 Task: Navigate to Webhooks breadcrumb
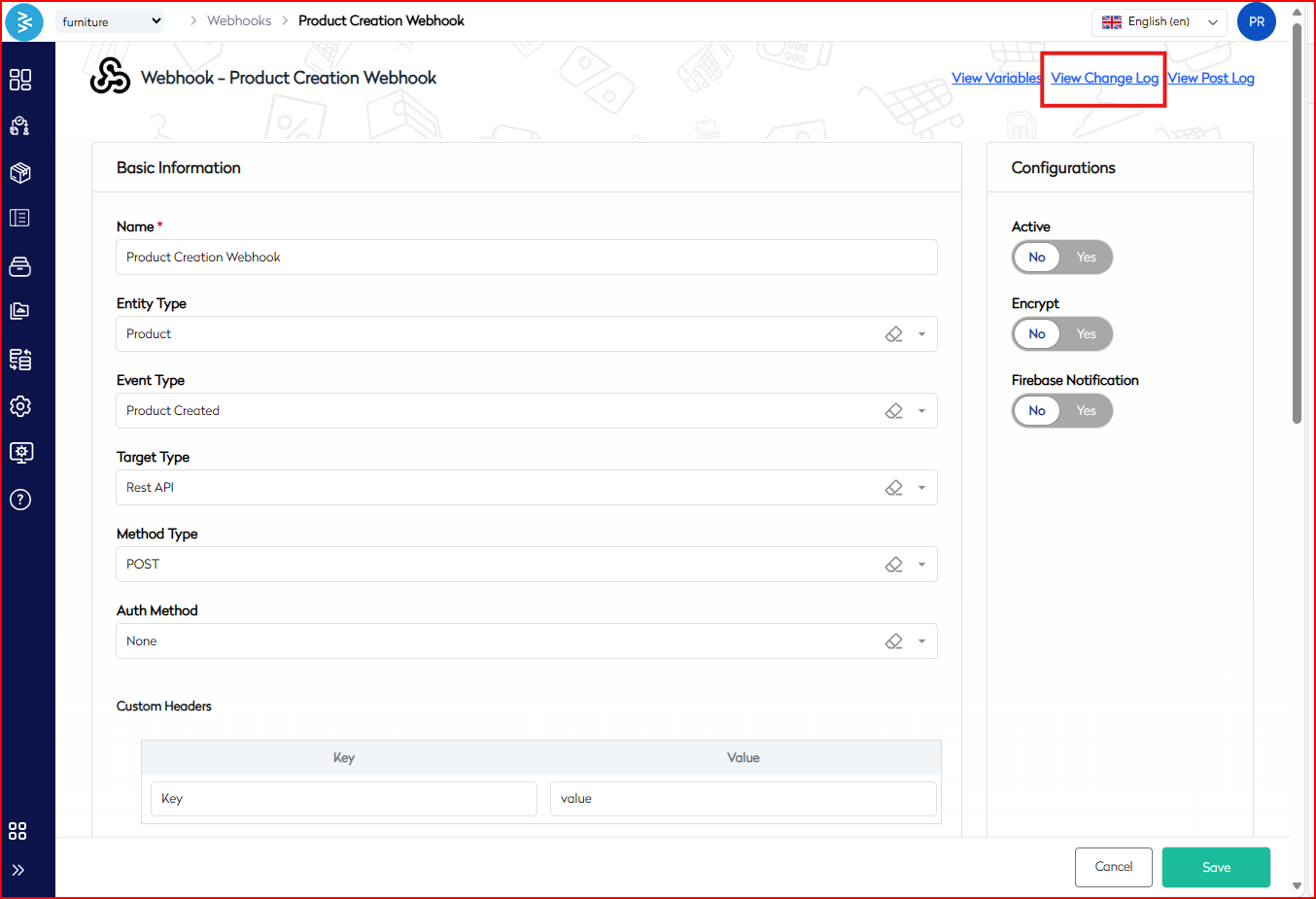(x=239, y=20)
